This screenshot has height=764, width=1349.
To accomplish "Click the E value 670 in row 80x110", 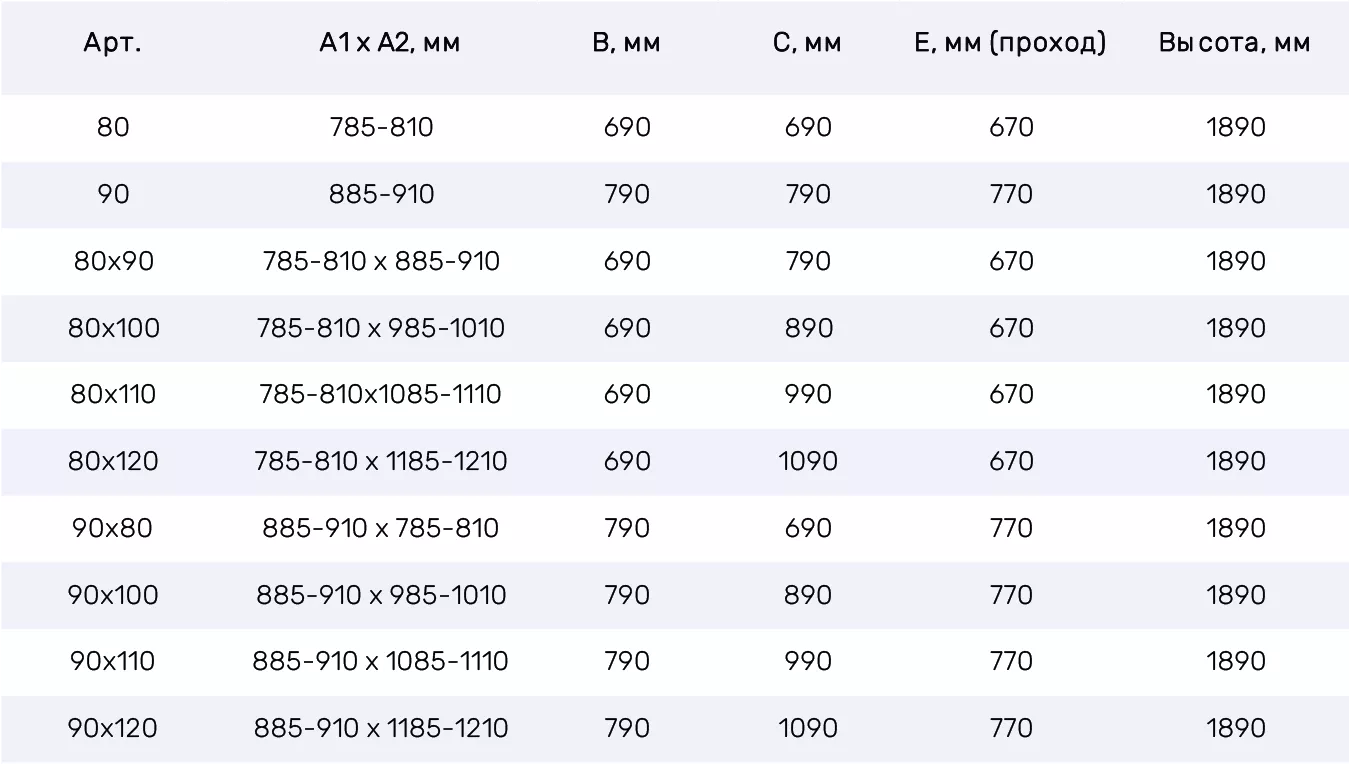I will pyautogui.click(x=1011, y=394).
